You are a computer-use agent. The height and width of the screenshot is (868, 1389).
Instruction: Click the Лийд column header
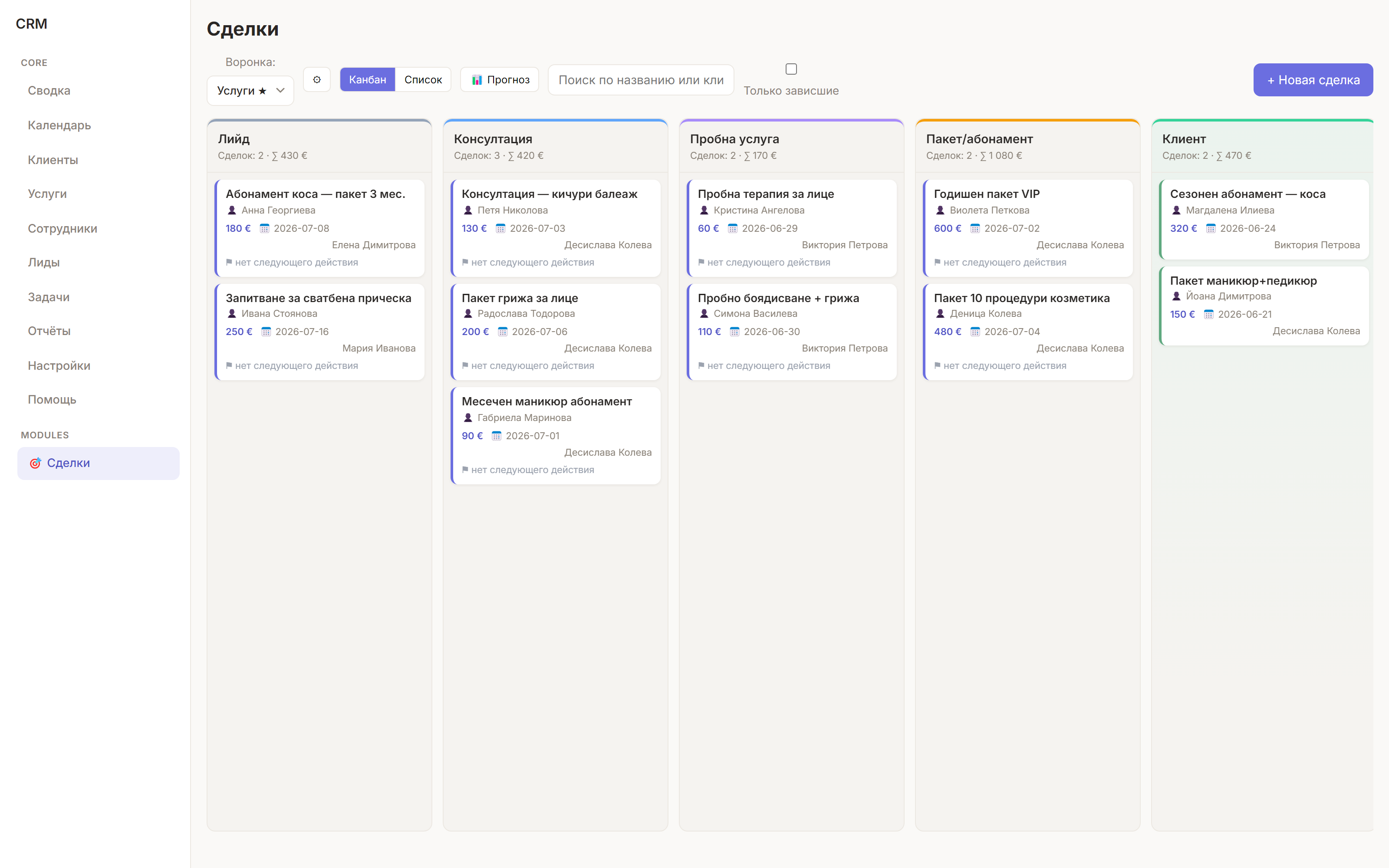(x=320, y=146)
